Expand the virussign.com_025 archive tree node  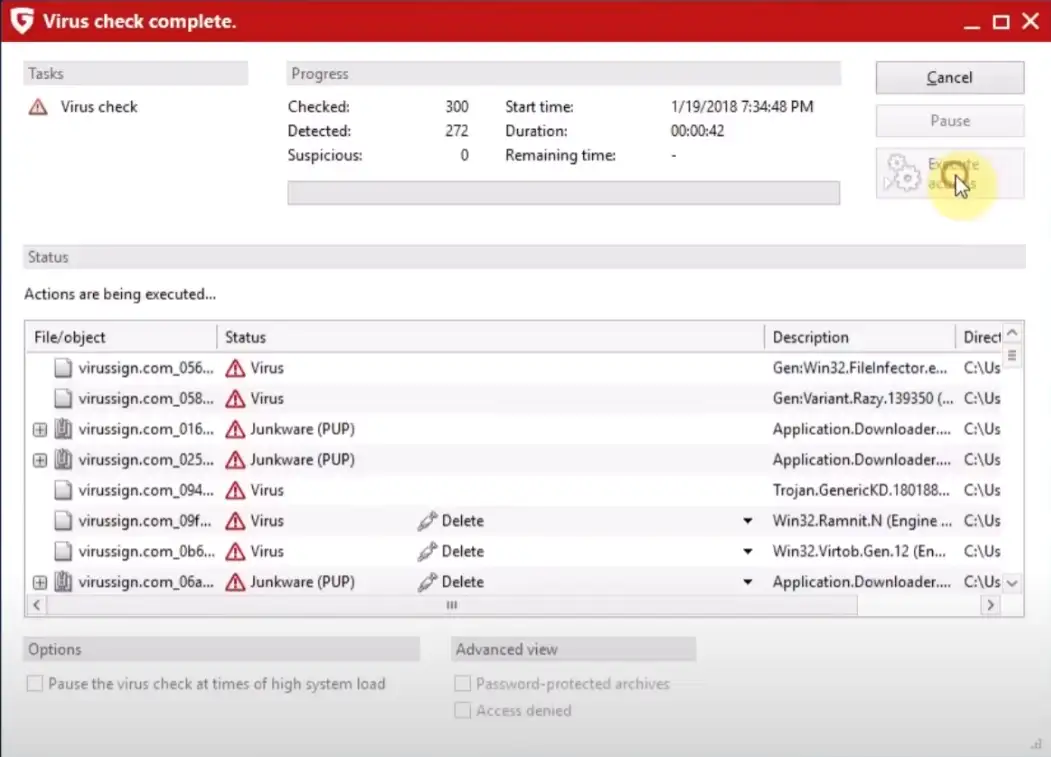click(x=40, y=460)
